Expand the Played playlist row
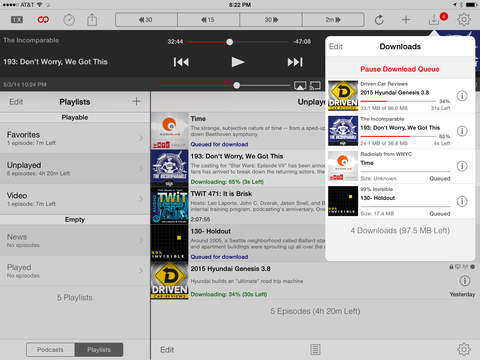Image resolution: width=480 pixels, height=360 pixels. click(75, 271)
